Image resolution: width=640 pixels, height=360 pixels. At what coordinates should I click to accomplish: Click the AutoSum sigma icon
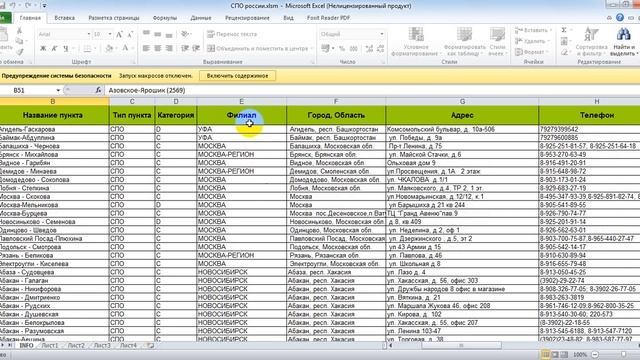564,30
